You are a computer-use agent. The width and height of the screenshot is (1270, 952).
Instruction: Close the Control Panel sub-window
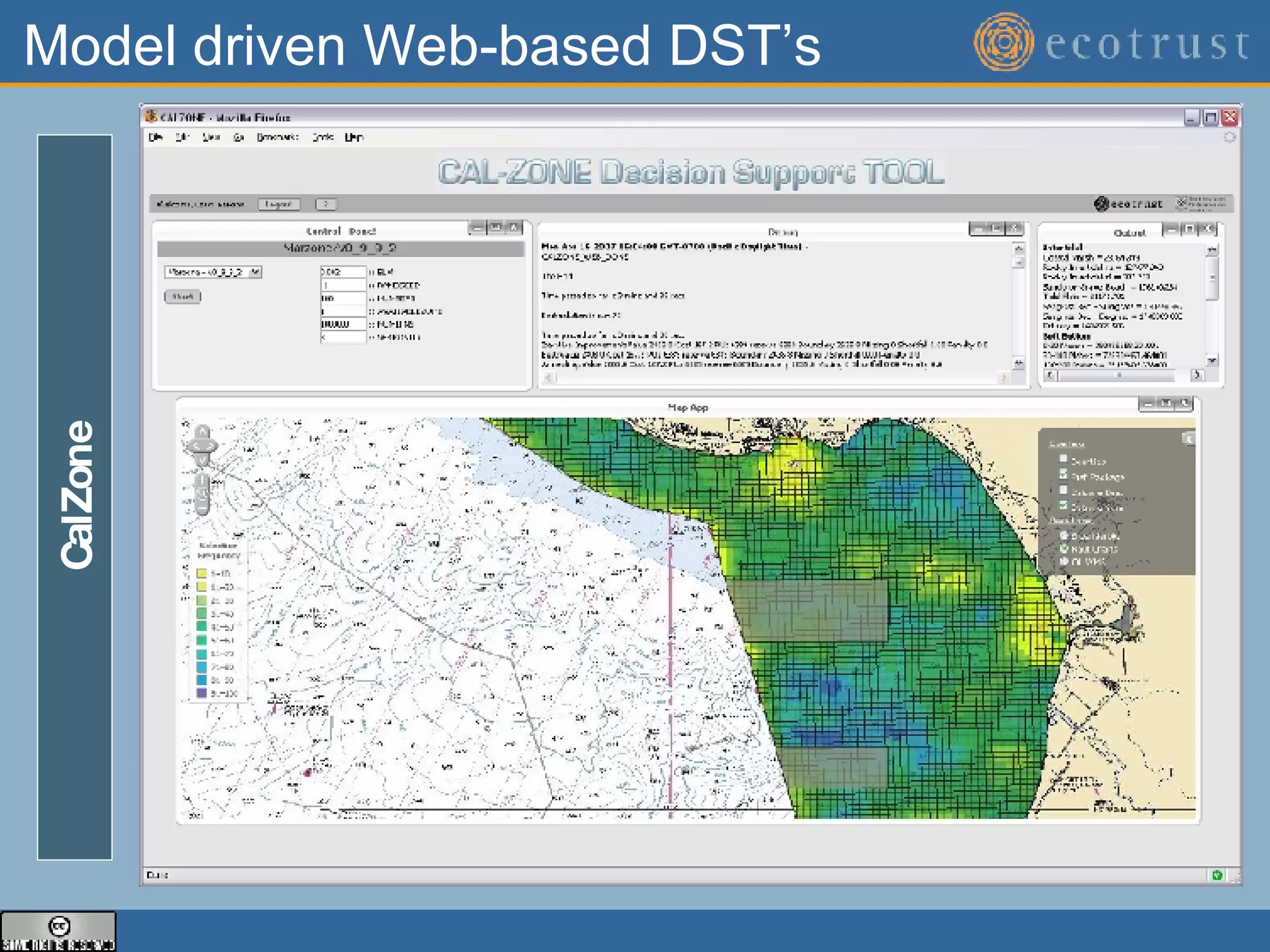pyautogui.click(x=513, y=228)
